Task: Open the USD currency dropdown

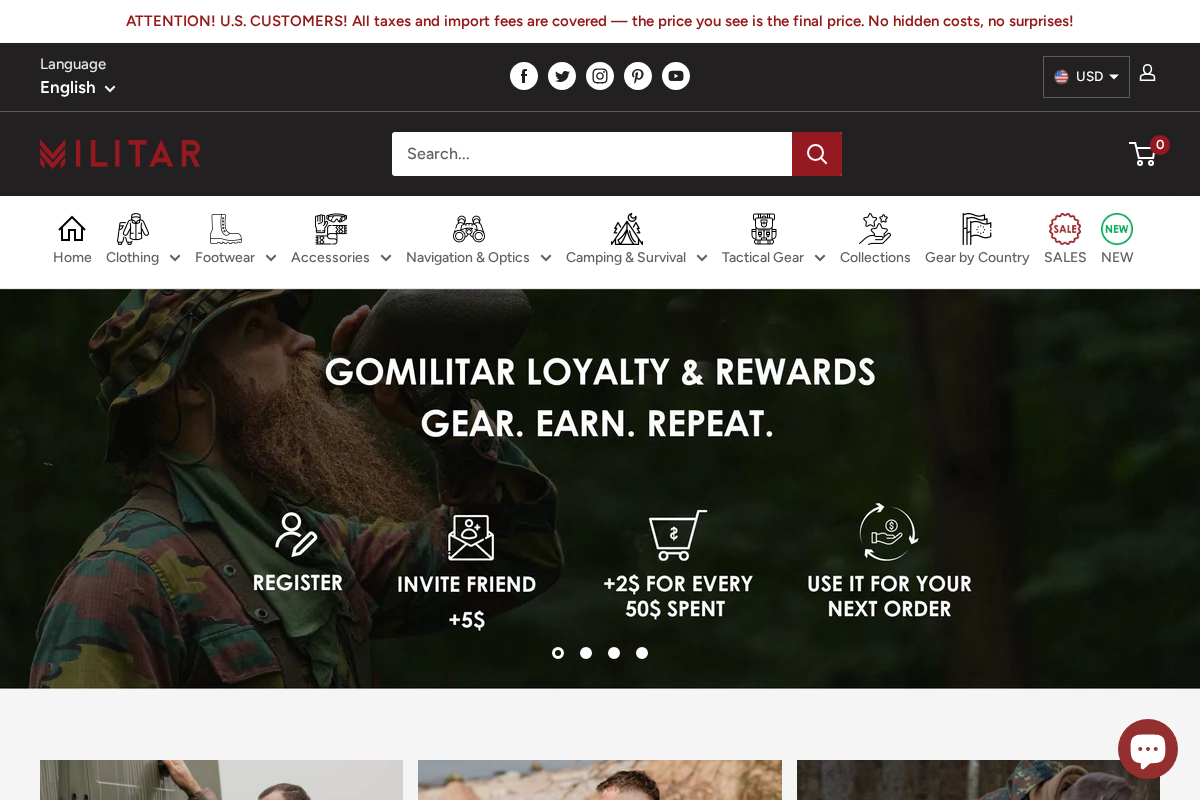Action: (1086, 77)
